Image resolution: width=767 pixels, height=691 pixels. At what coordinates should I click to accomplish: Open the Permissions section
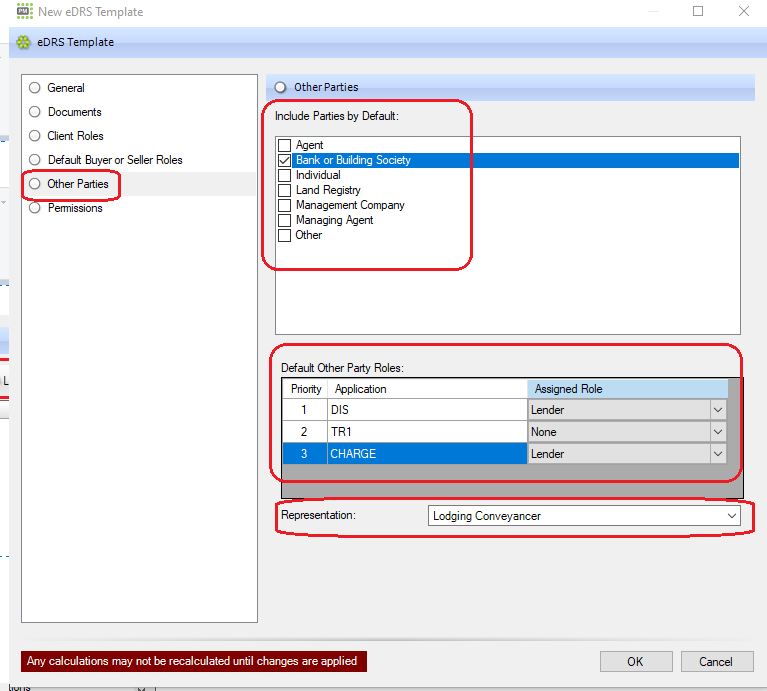tap(35, 208)
